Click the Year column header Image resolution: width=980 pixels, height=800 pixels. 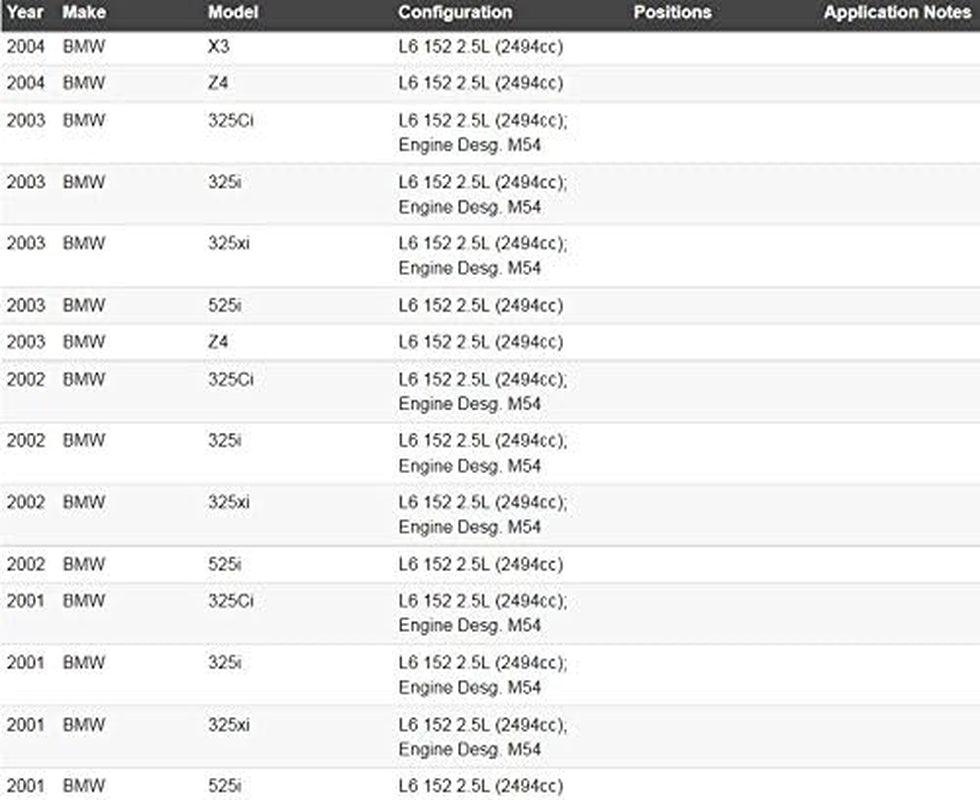click(x=25, y=13)
